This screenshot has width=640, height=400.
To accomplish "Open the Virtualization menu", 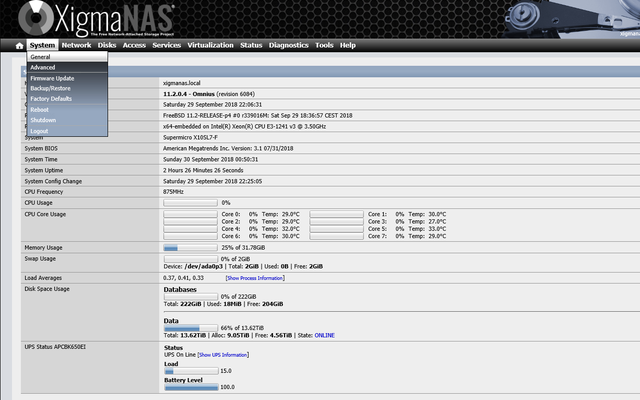I will 210,45.
